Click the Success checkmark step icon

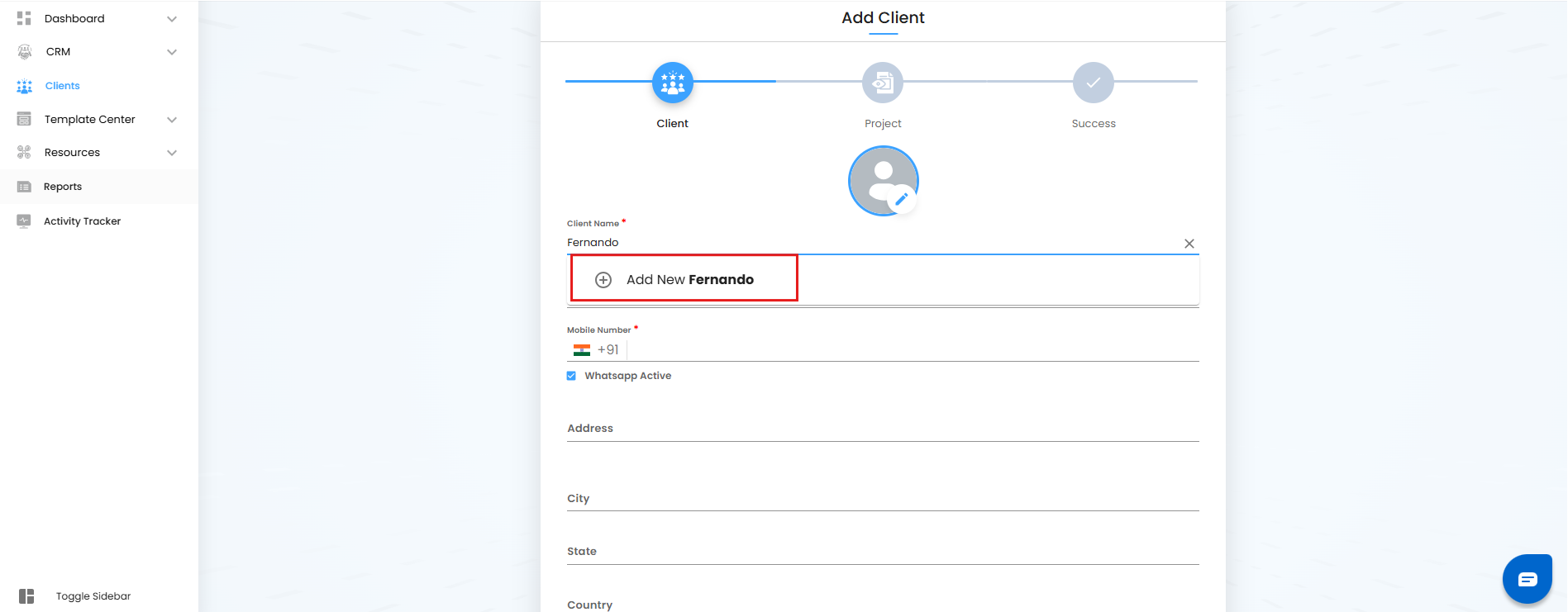[1093, 83]
